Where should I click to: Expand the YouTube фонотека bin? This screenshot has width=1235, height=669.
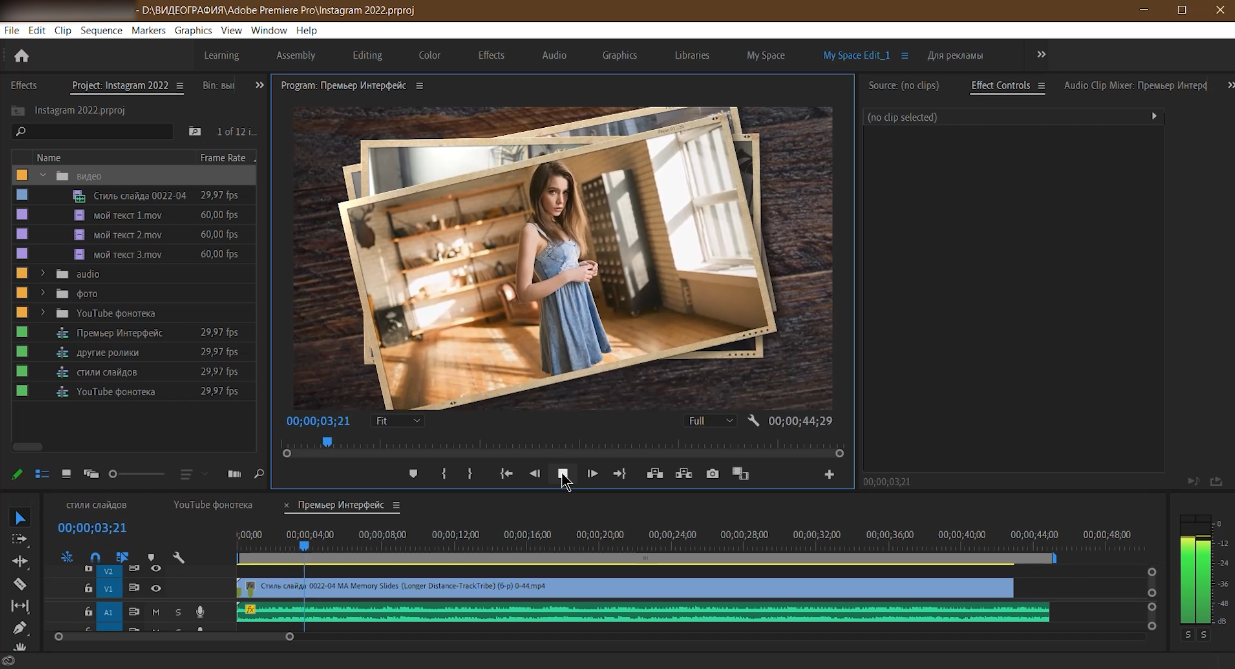click(43, 313)
